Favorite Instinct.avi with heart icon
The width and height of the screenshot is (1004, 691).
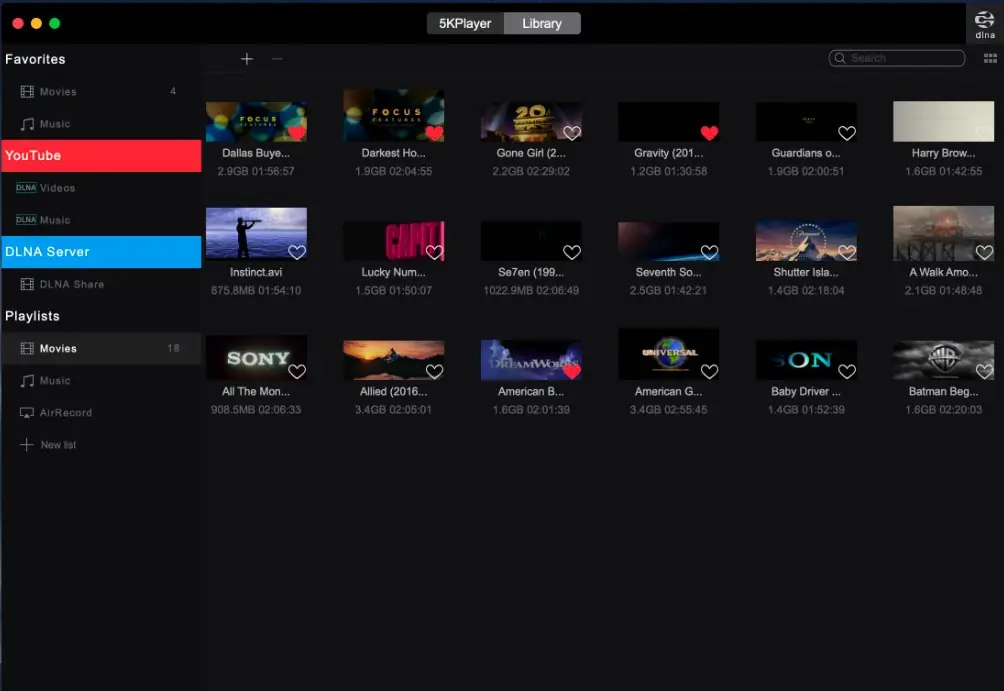click(296, 252)
